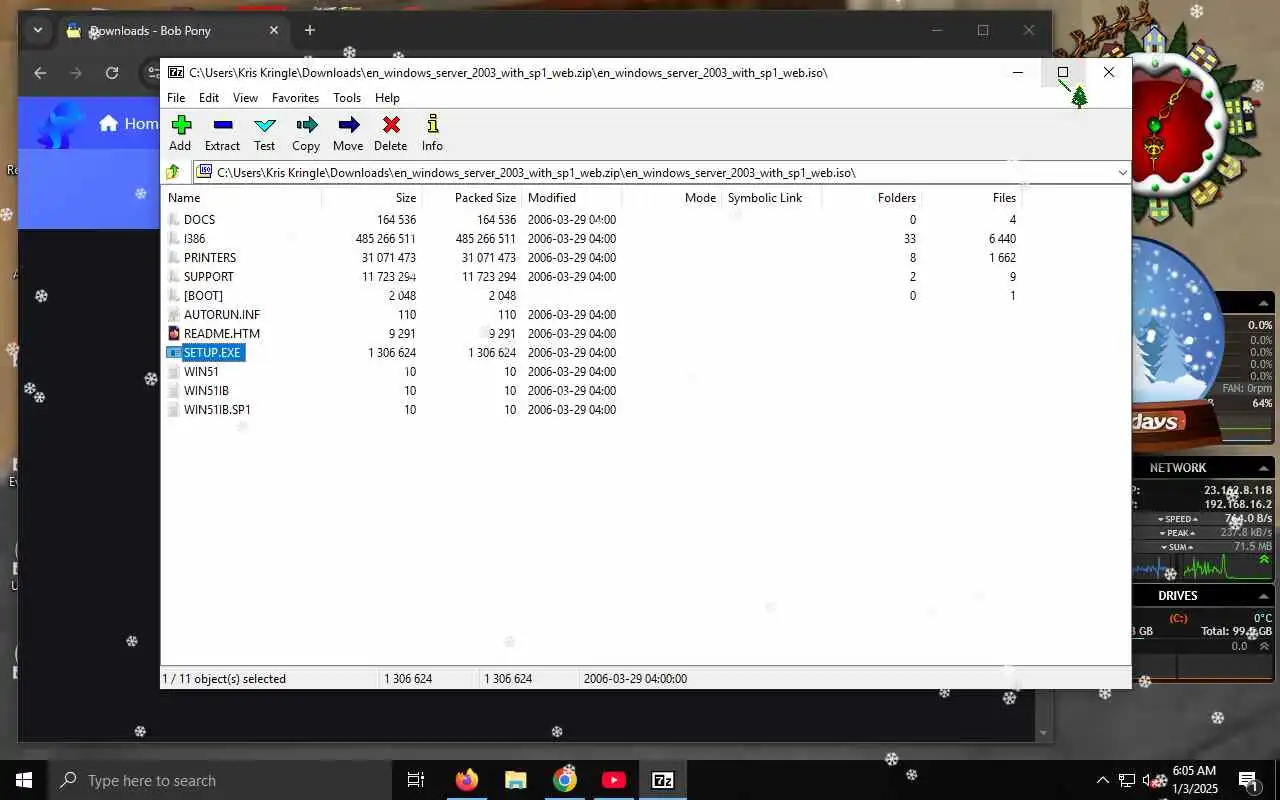Sort by the Name column header
The width and height of the screenshot is (1280, 800).
[x=242, y=198]
